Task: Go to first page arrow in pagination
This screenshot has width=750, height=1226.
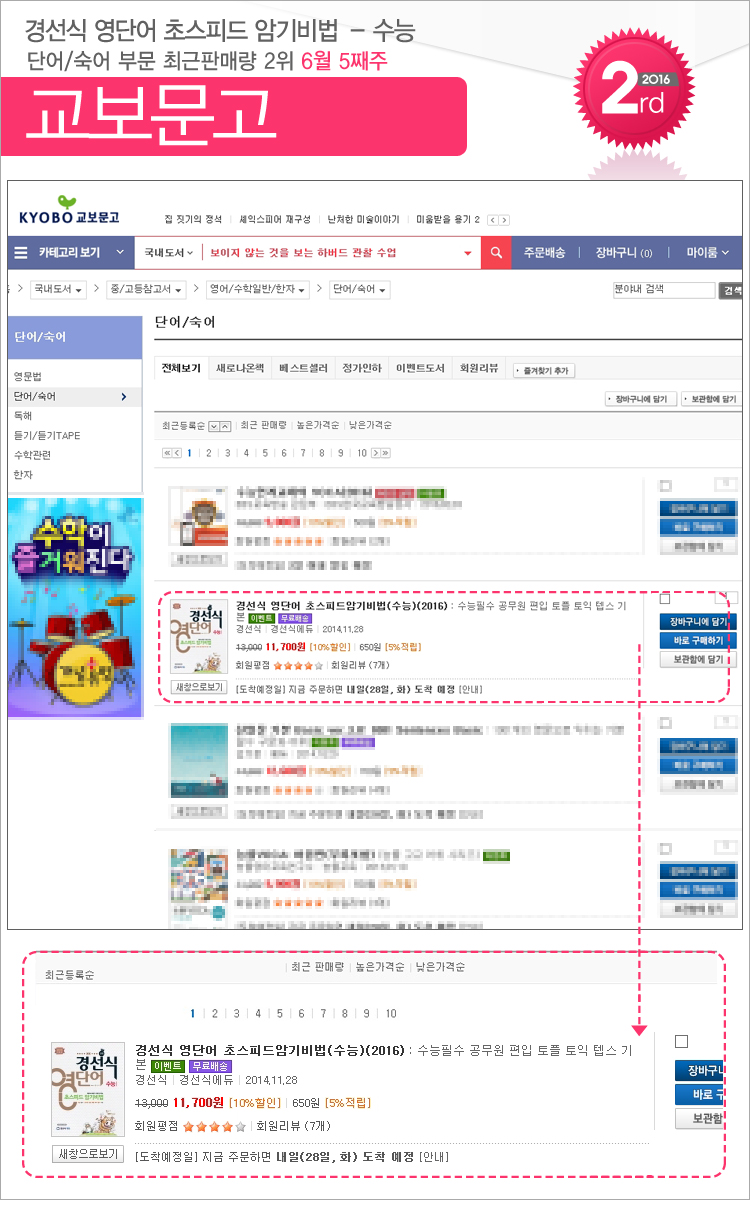Action: 167,453
